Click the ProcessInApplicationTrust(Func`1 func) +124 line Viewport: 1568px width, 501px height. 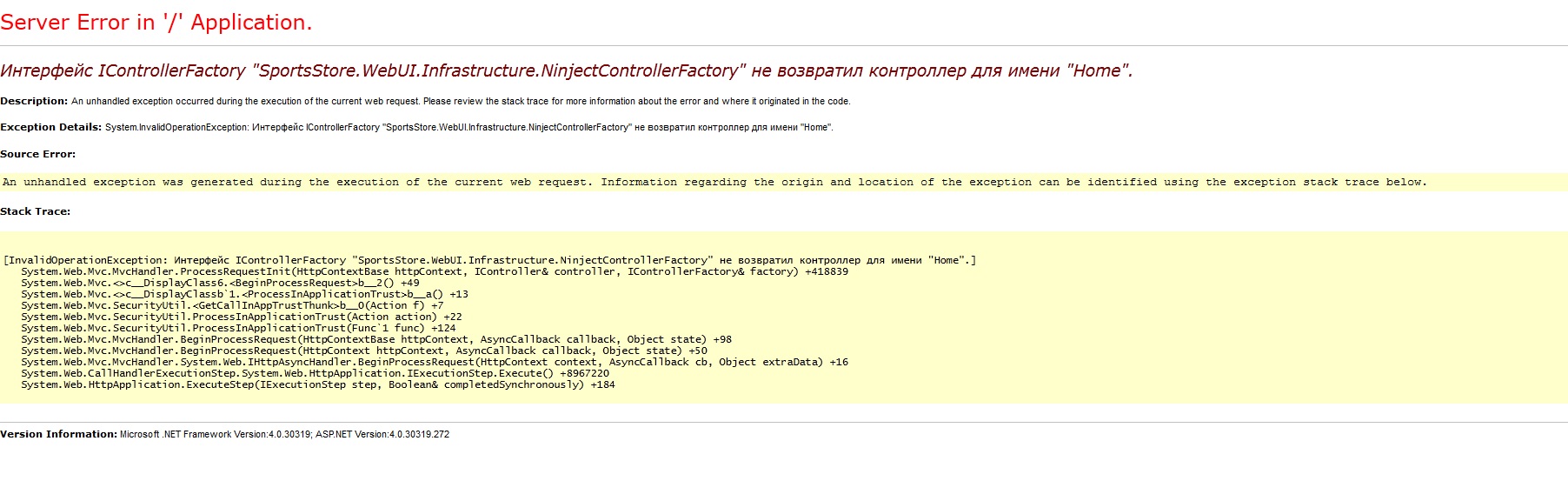tap(238, 328)
